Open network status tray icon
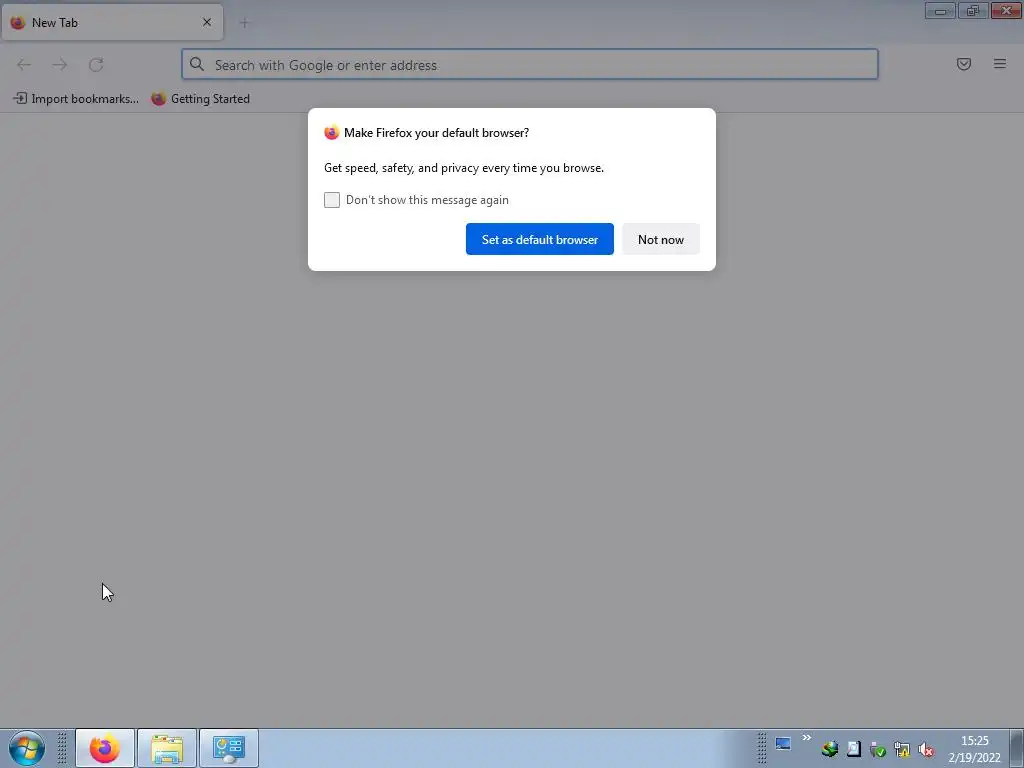 point(902,749)
